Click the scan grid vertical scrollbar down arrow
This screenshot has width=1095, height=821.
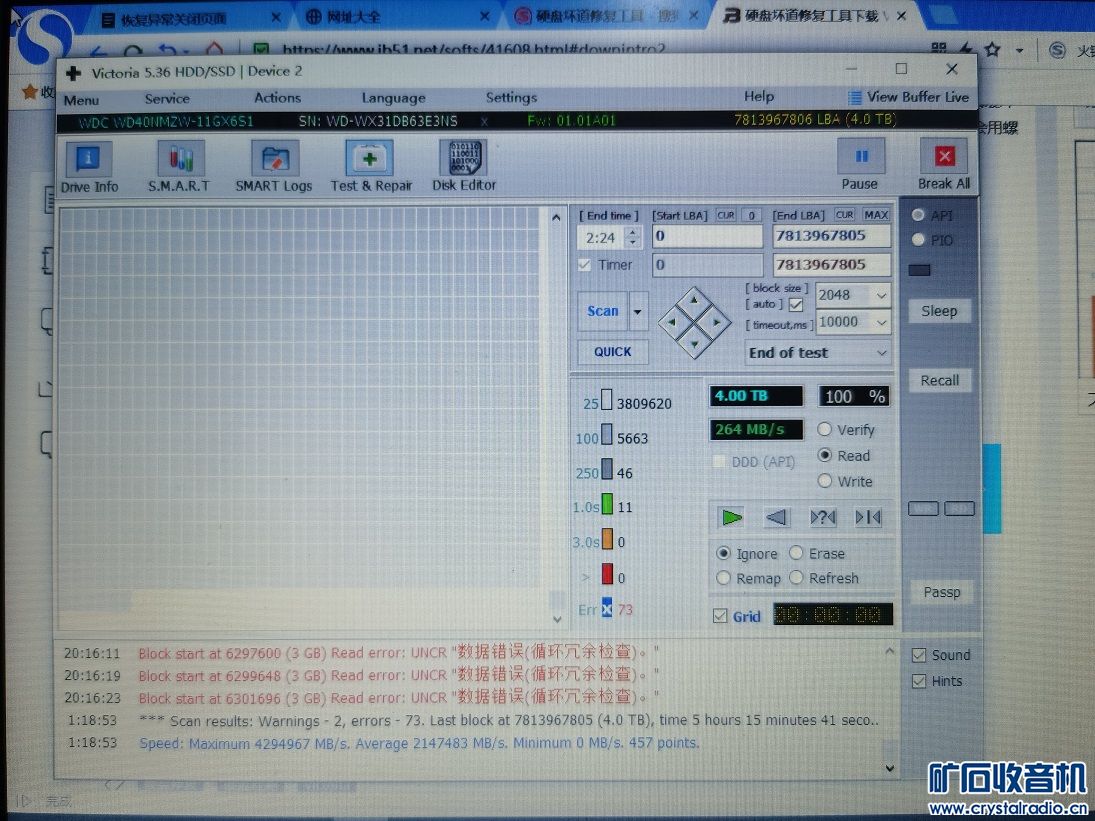557,619
